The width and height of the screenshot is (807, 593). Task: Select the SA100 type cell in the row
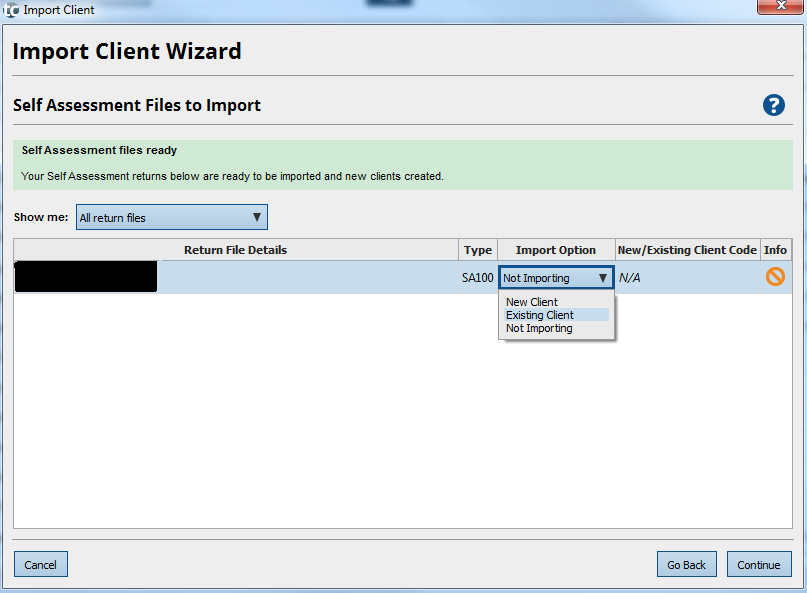(478, 278)
